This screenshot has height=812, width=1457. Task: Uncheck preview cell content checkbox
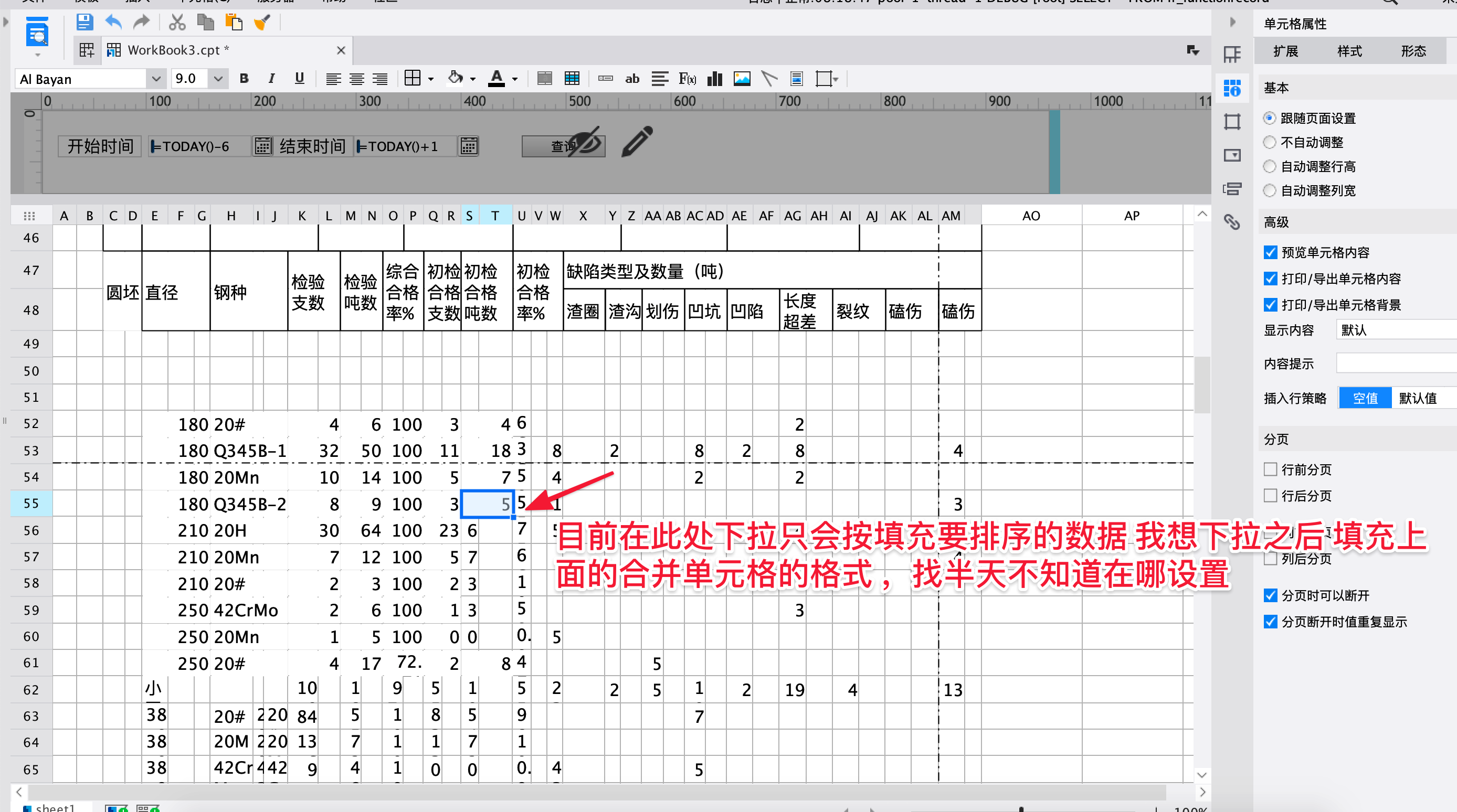tap(1270, 252)
